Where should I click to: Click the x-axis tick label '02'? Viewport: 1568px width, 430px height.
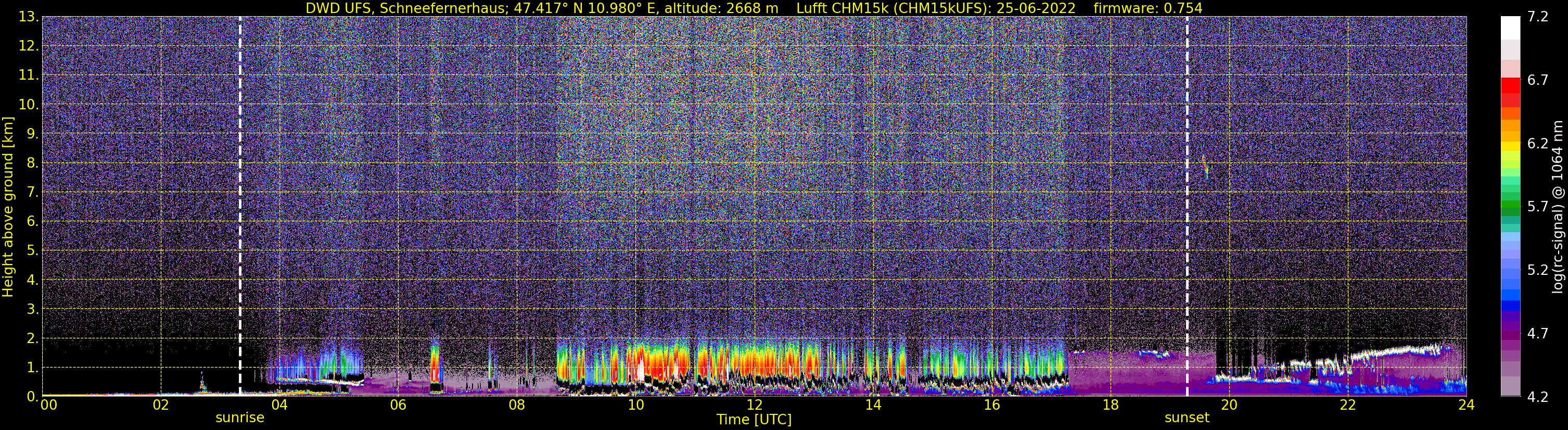click(160, 405)
